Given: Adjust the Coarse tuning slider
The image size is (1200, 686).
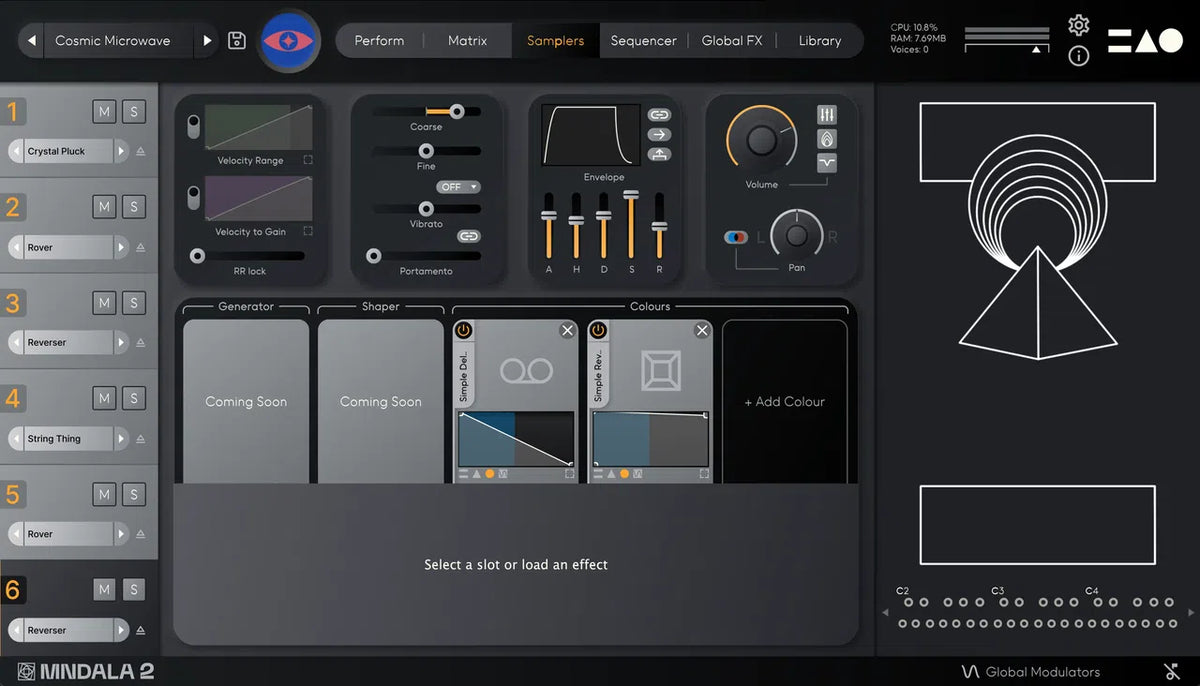Looking at the screenshot, I should tap(456, 112).
